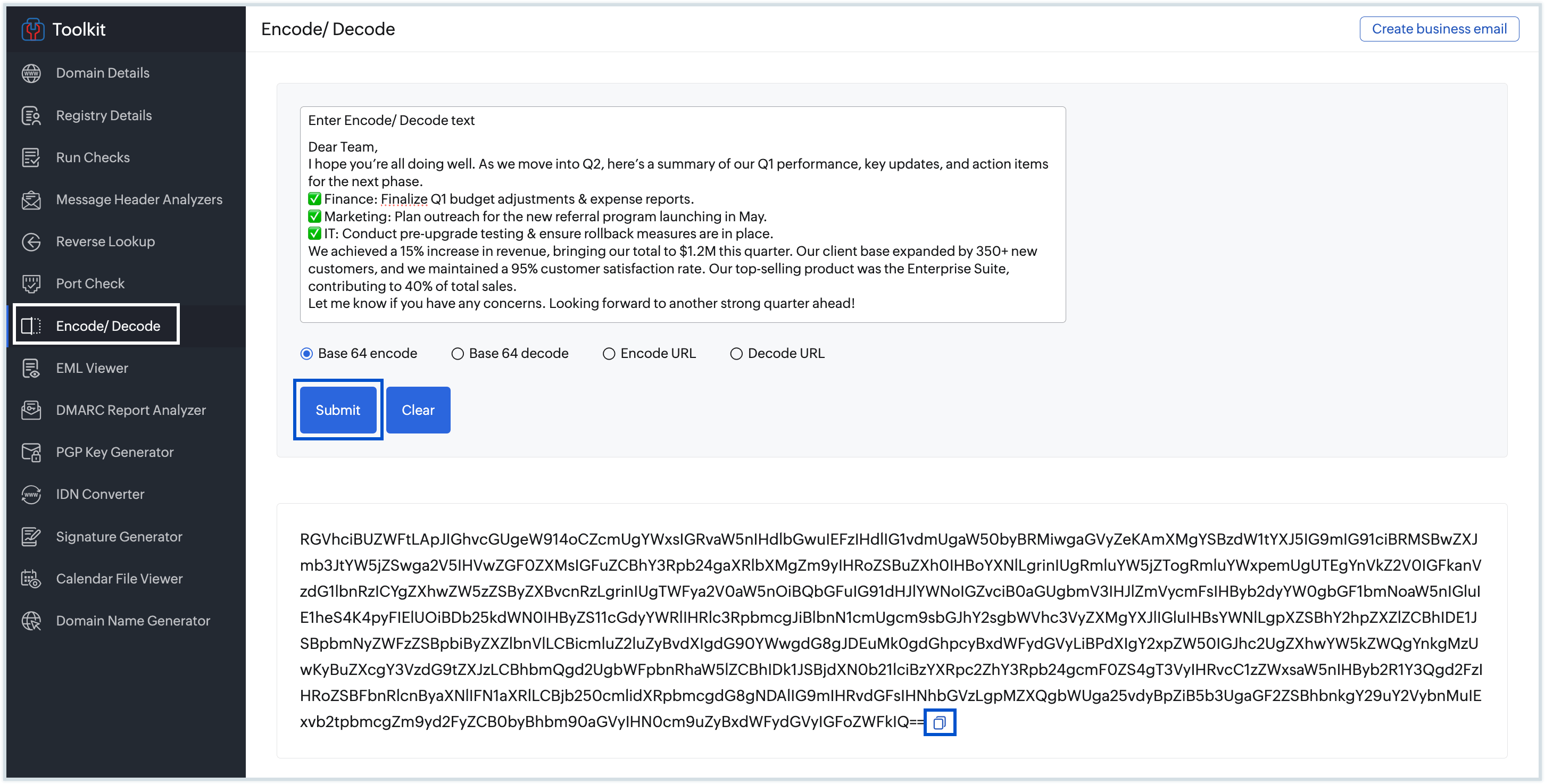Viewport: 1545px width, 784px height.
Task: Open the Signature Generator tool
Action: click(x=119, y=537)
